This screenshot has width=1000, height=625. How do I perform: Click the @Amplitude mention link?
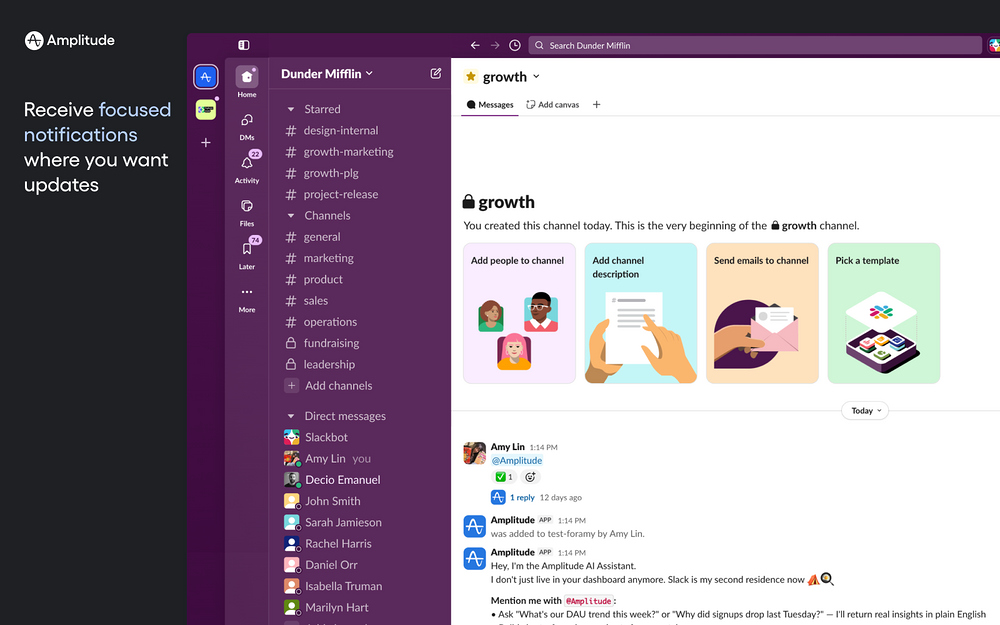[517, 460]
